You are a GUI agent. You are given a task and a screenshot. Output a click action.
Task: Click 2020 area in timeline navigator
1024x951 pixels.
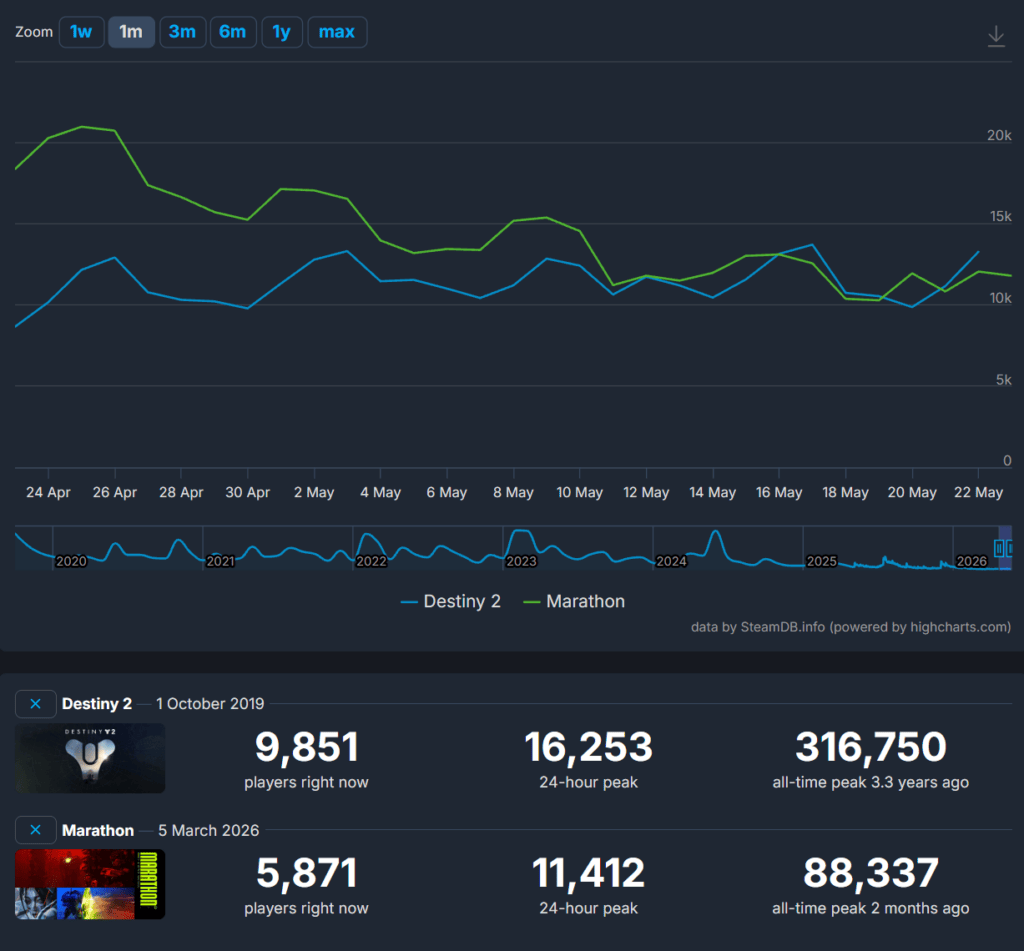[x=71, y=561]
